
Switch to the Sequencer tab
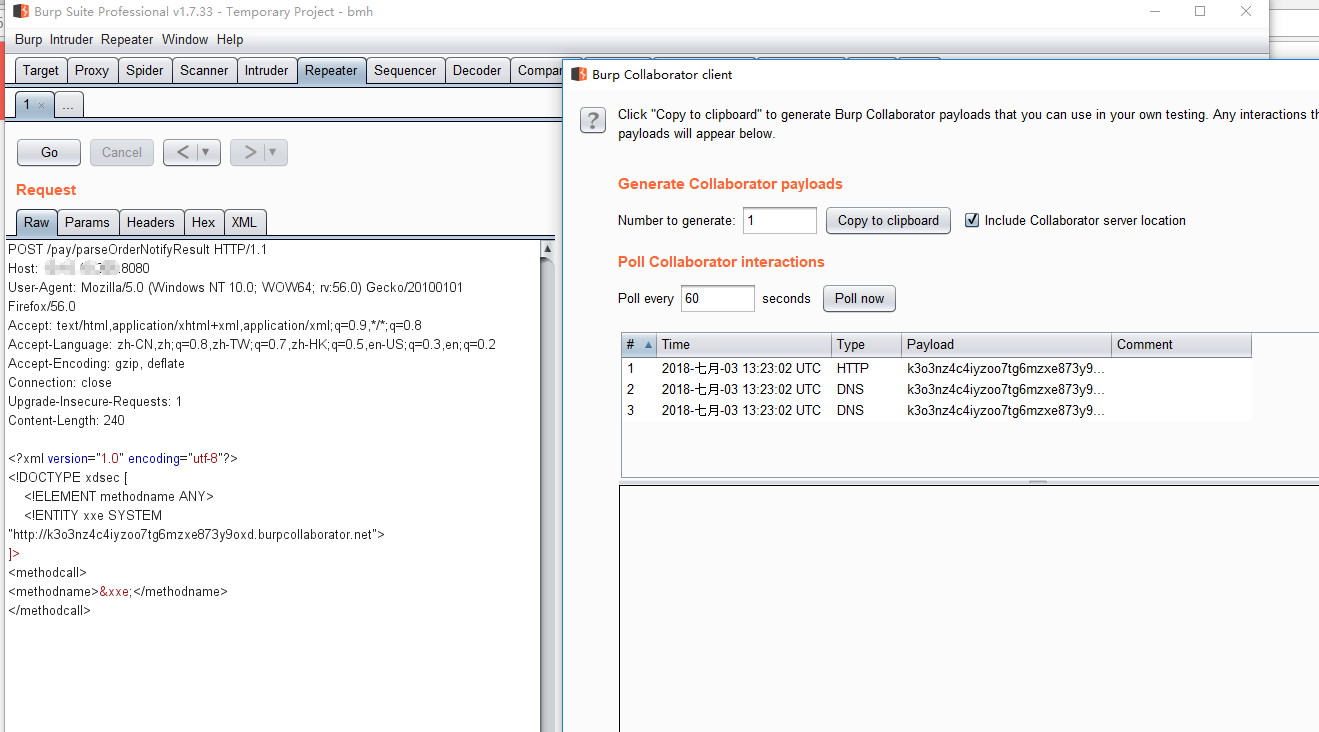click(405, 71)
